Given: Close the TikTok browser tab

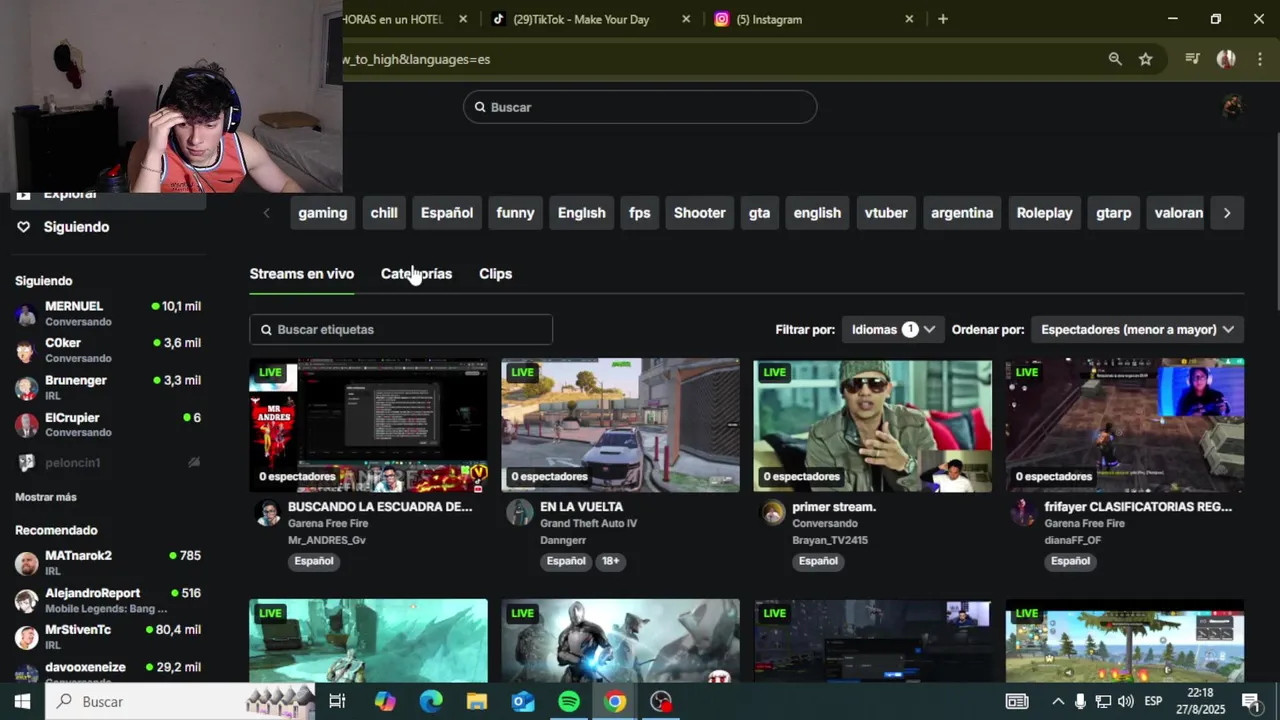Looking at the screenshot, I should click(686, 19).
